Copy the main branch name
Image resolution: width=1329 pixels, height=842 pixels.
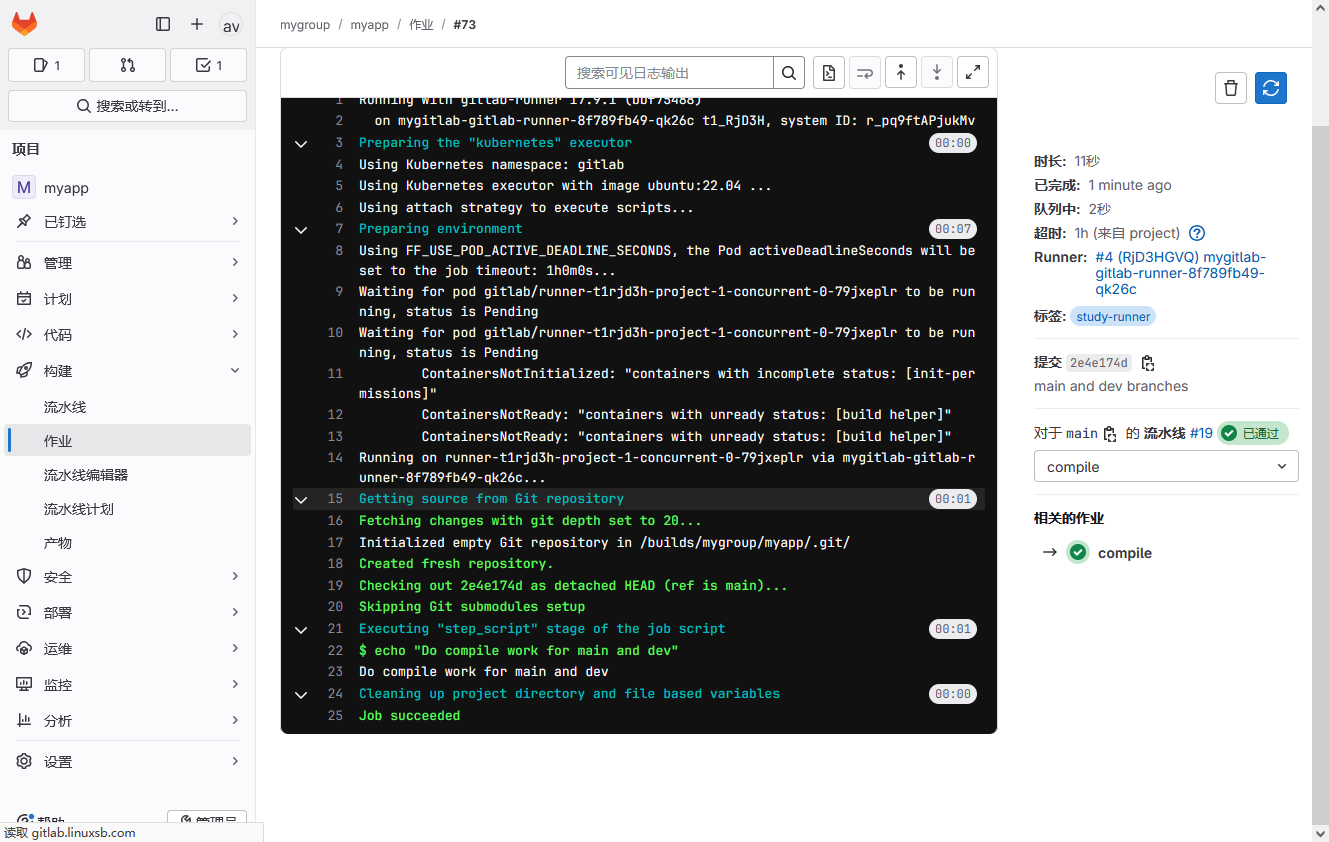1110,434
